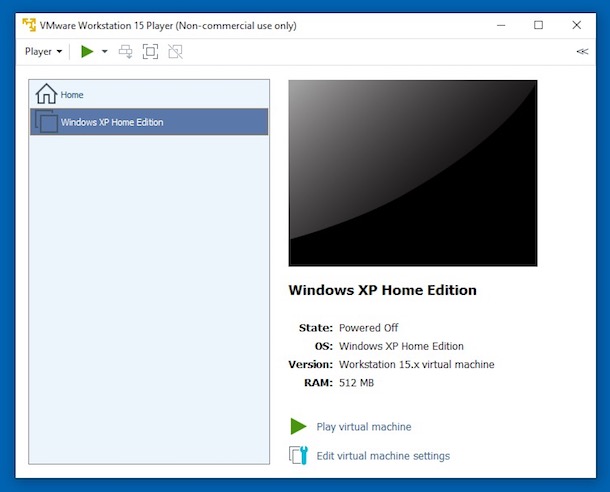Open the Player menu dropdown
610x492 pixels.
click(x=43, y=51)
